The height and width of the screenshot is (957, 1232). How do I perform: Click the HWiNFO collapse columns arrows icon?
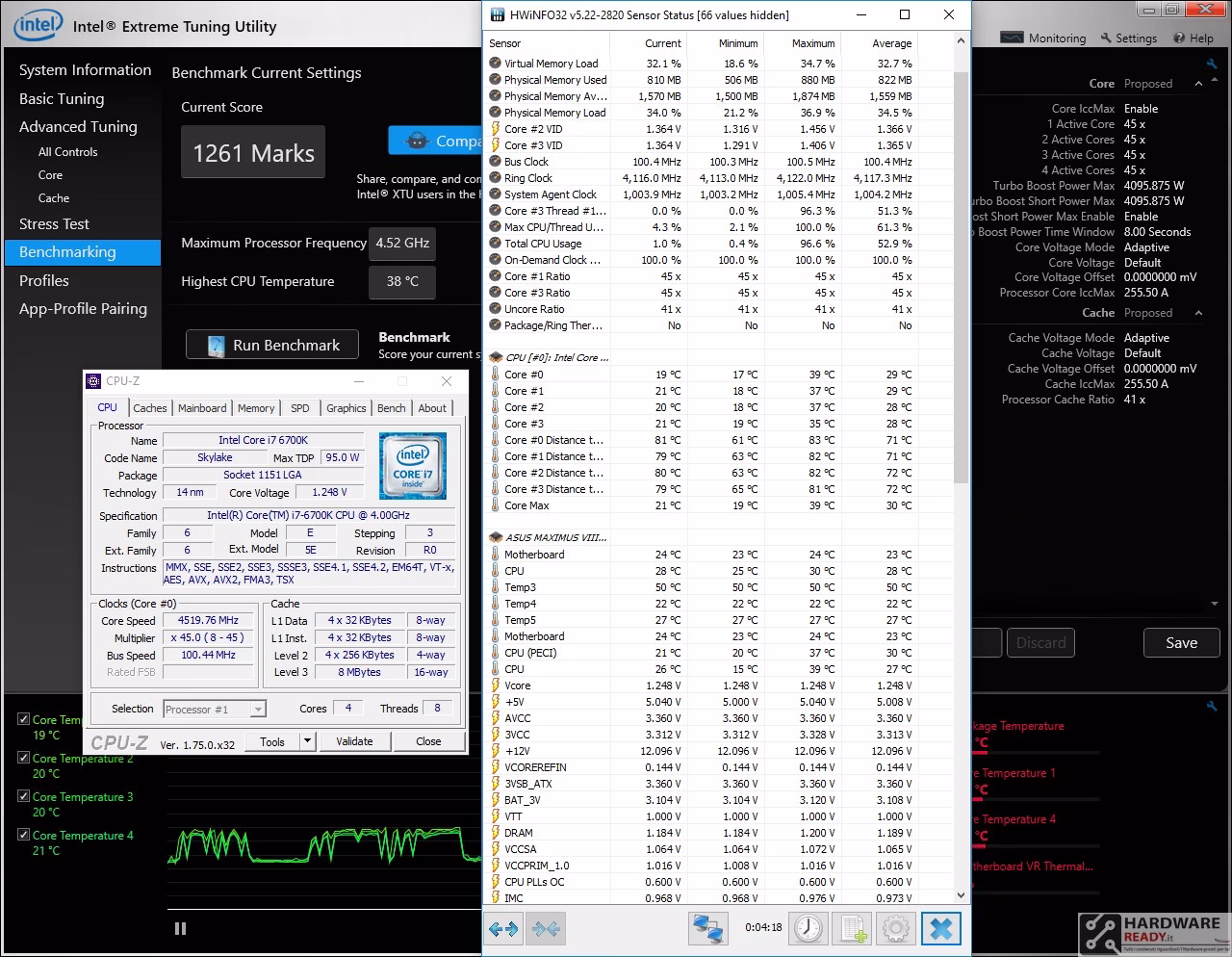546,929
